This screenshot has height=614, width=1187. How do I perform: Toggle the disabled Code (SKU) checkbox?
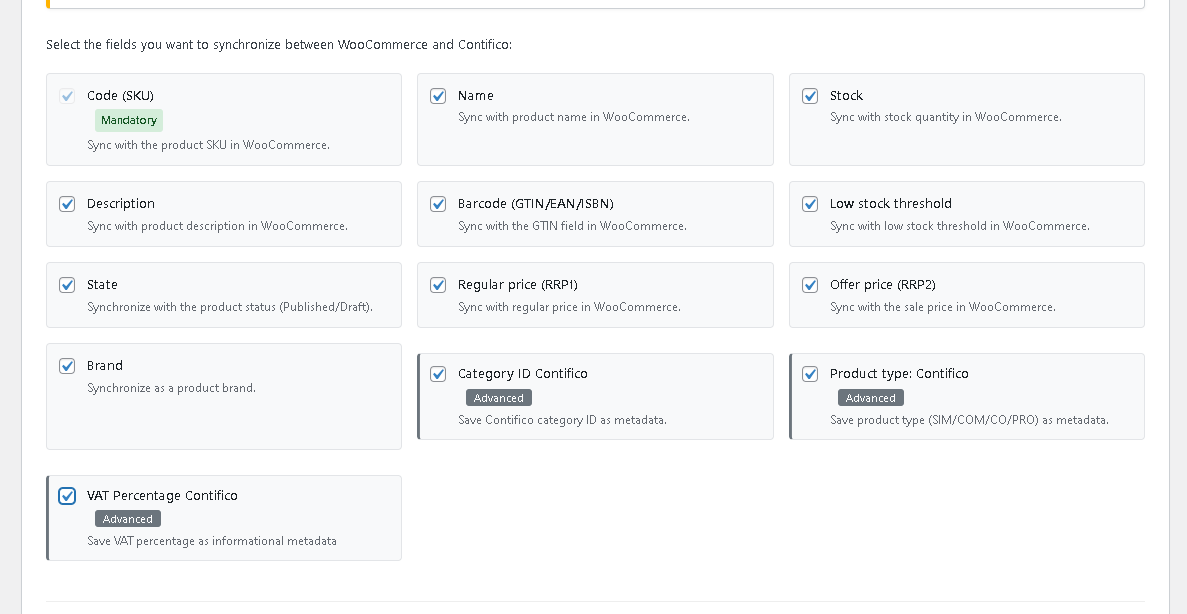[67, 96]
